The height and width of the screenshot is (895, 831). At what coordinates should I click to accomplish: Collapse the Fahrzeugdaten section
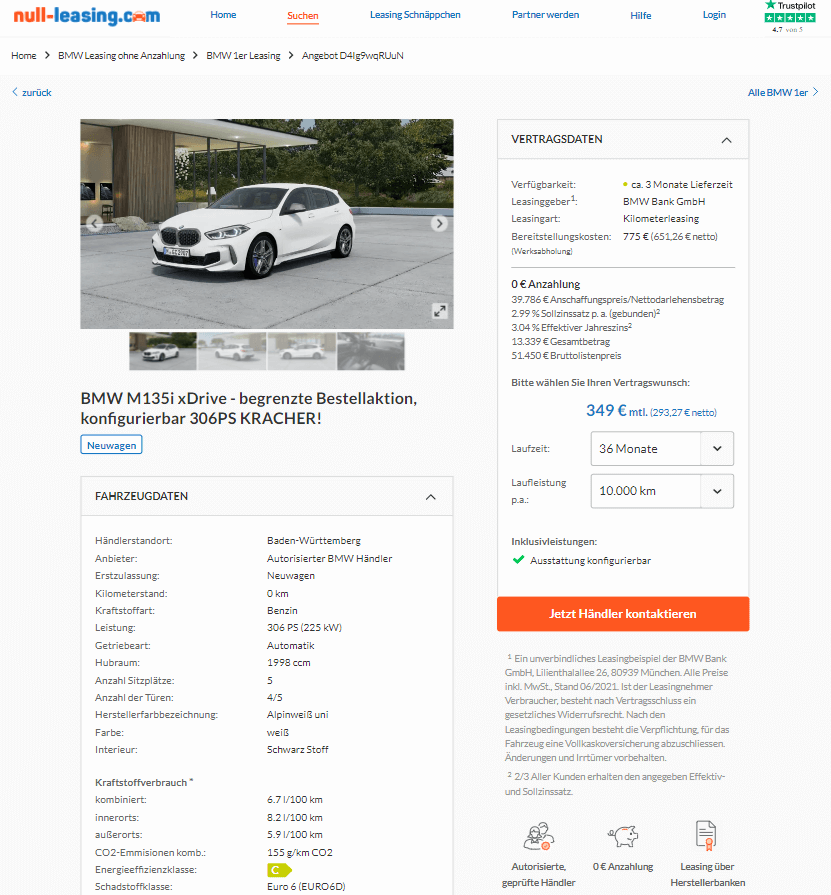click(430, 497)
